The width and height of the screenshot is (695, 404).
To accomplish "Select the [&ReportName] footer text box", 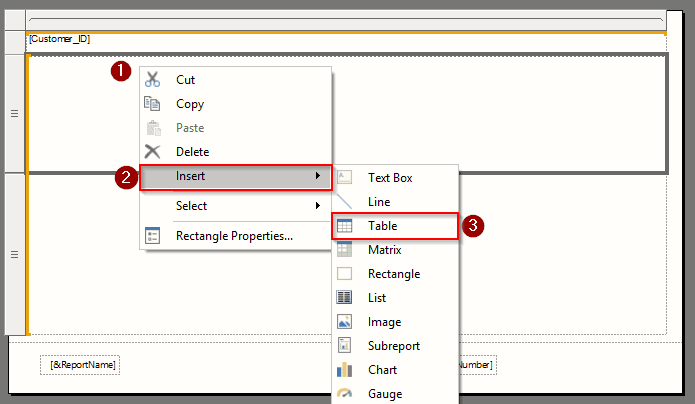I will click(80, 365).
